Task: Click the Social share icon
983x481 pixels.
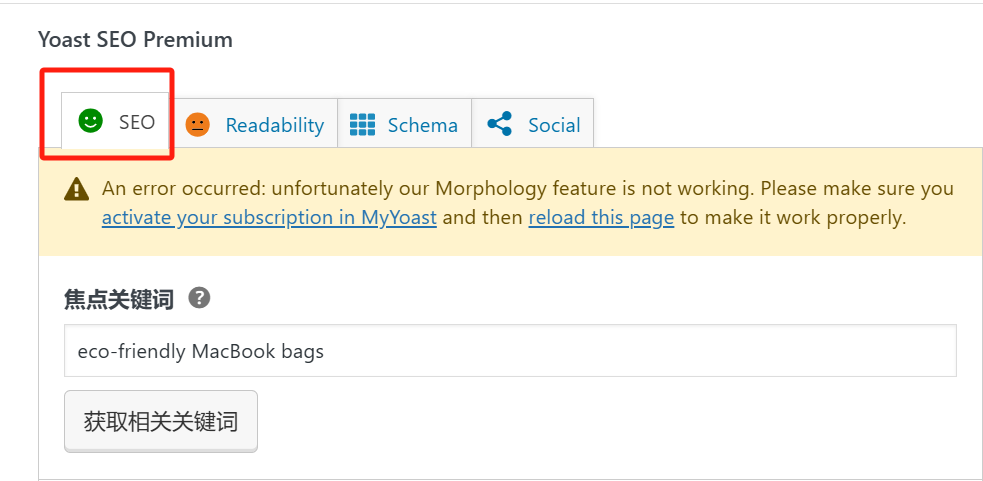Action: 499,124
